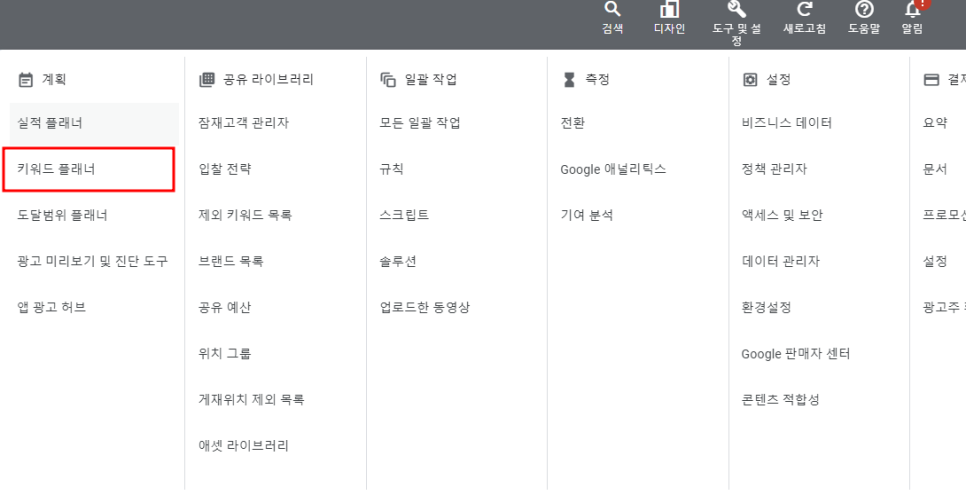The image size is (966, 495).
Task: Open the 도움말 help icon
Action: click(x=863, y=10)
